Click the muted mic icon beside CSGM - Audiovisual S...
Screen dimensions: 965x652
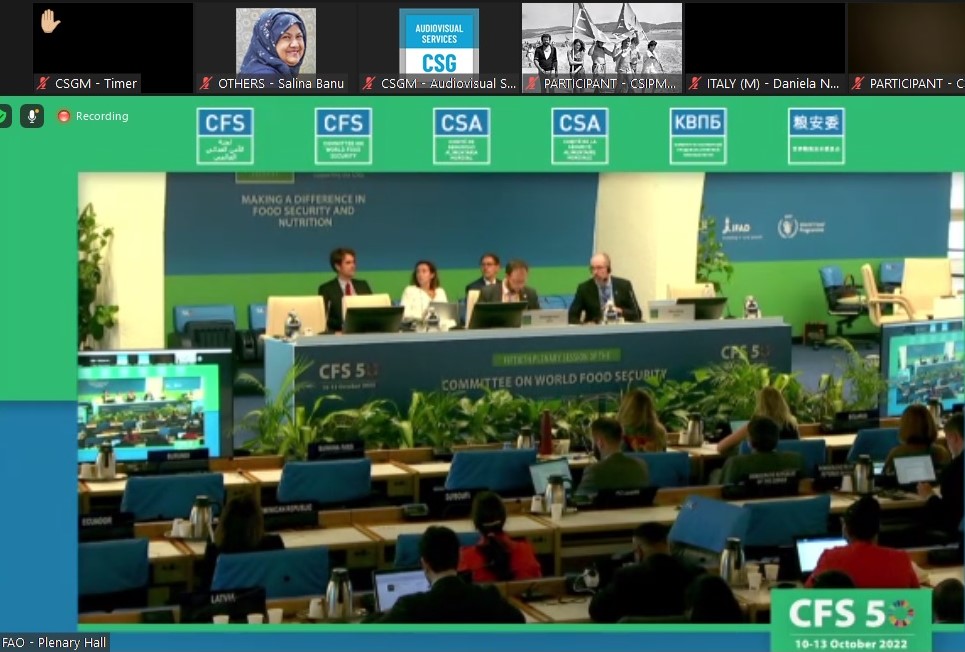[x=369, y=84]
